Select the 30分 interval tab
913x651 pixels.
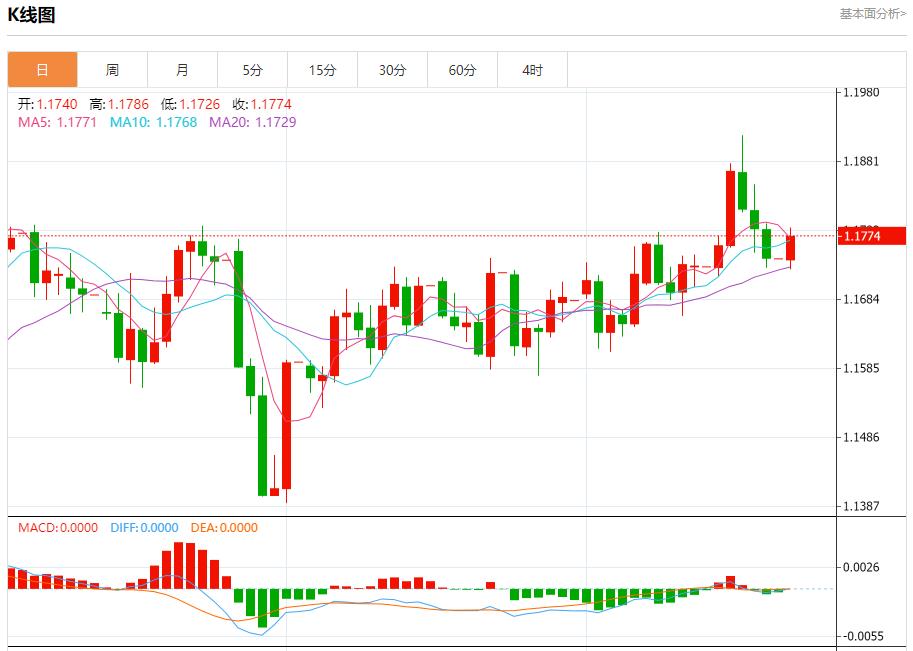pyautogui.click(x=393, y=69)
